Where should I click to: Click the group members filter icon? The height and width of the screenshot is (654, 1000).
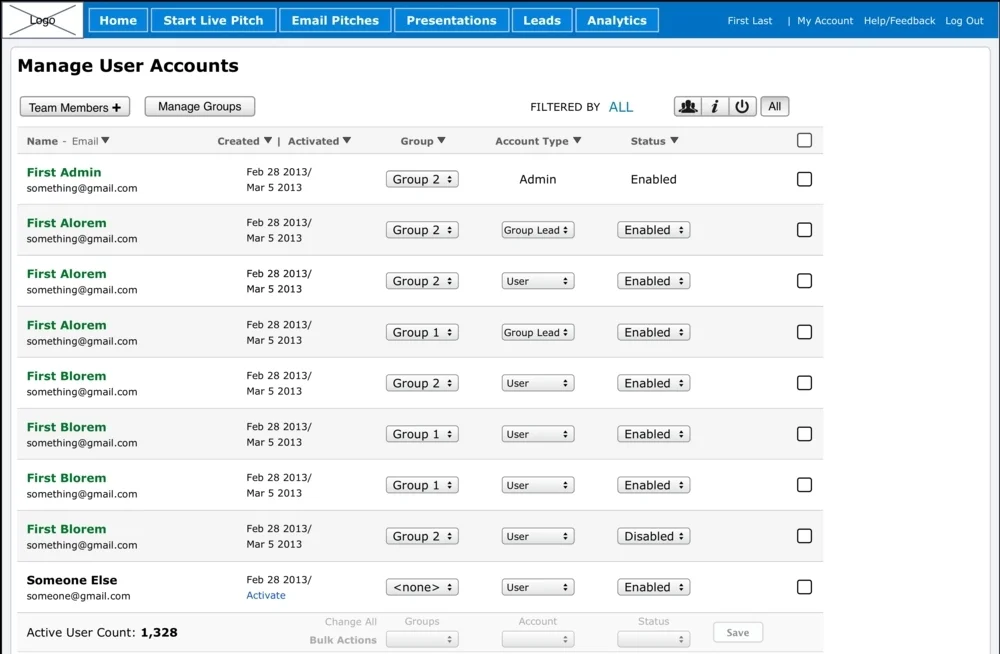tap(688, 105)
